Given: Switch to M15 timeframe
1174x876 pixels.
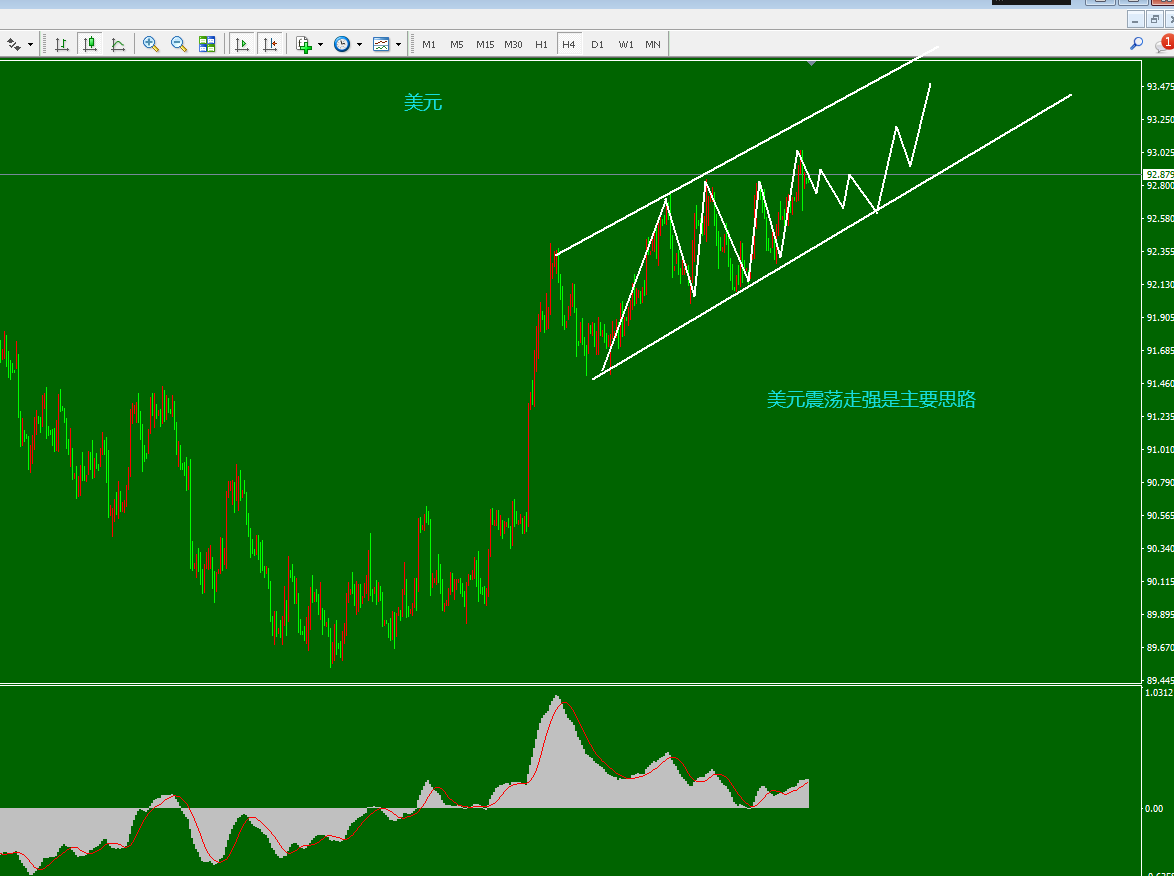Looking at the screenshot, I should pyautogui.click(x=485, y=44).
